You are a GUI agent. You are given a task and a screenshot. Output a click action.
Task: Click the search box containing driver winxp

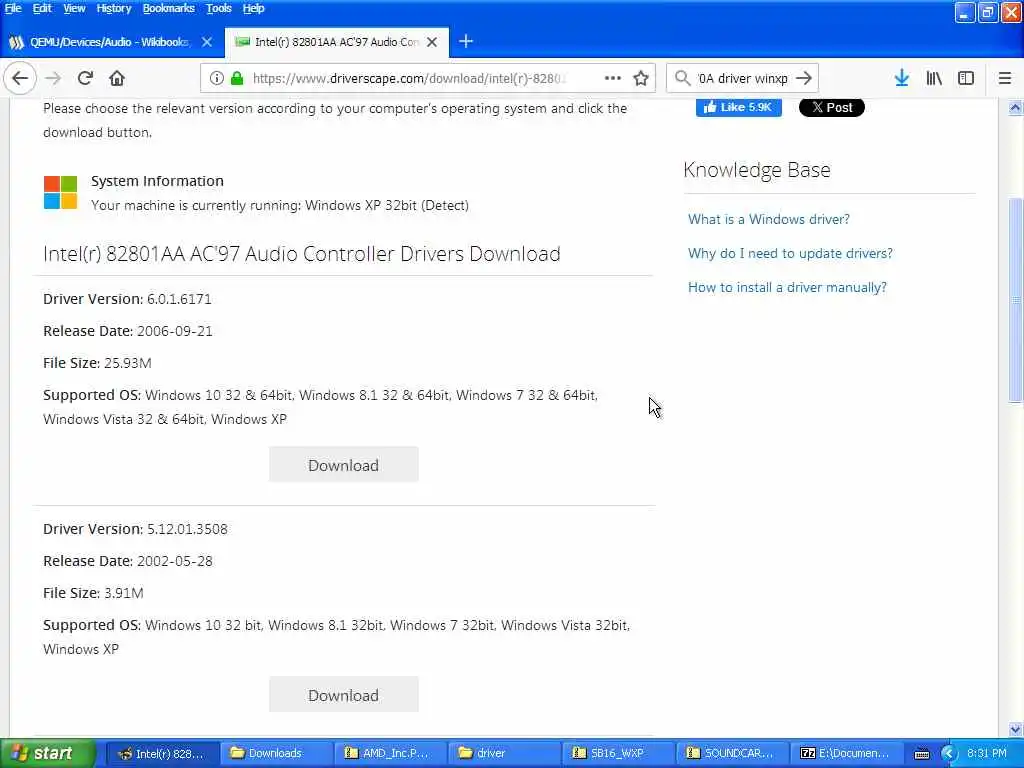click(743, 78)
